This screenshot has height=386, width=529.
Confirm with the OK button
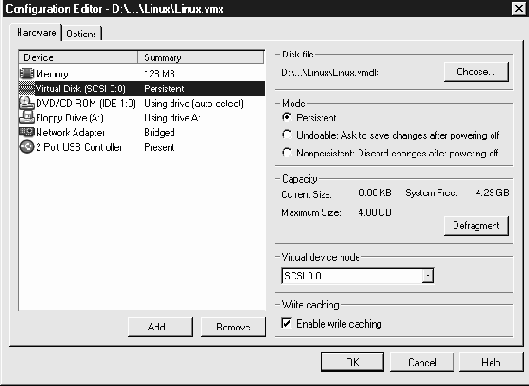[352, 362]
